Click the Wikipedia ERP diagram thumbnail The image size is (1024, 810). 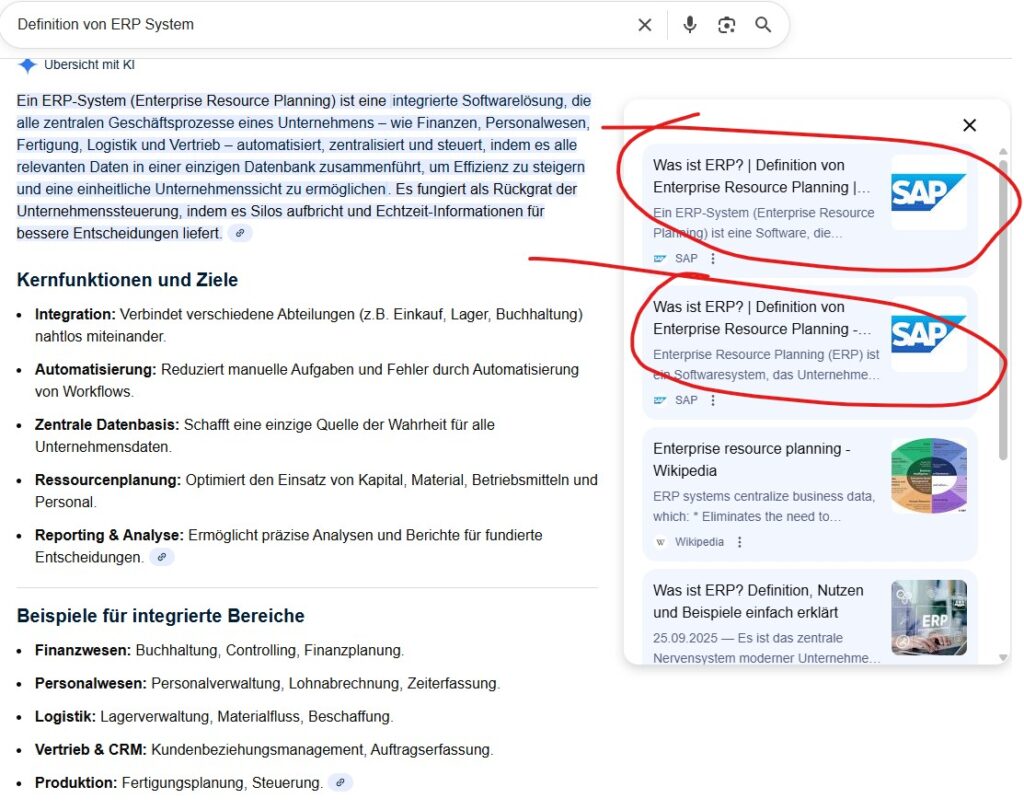(x=929, y=476)
